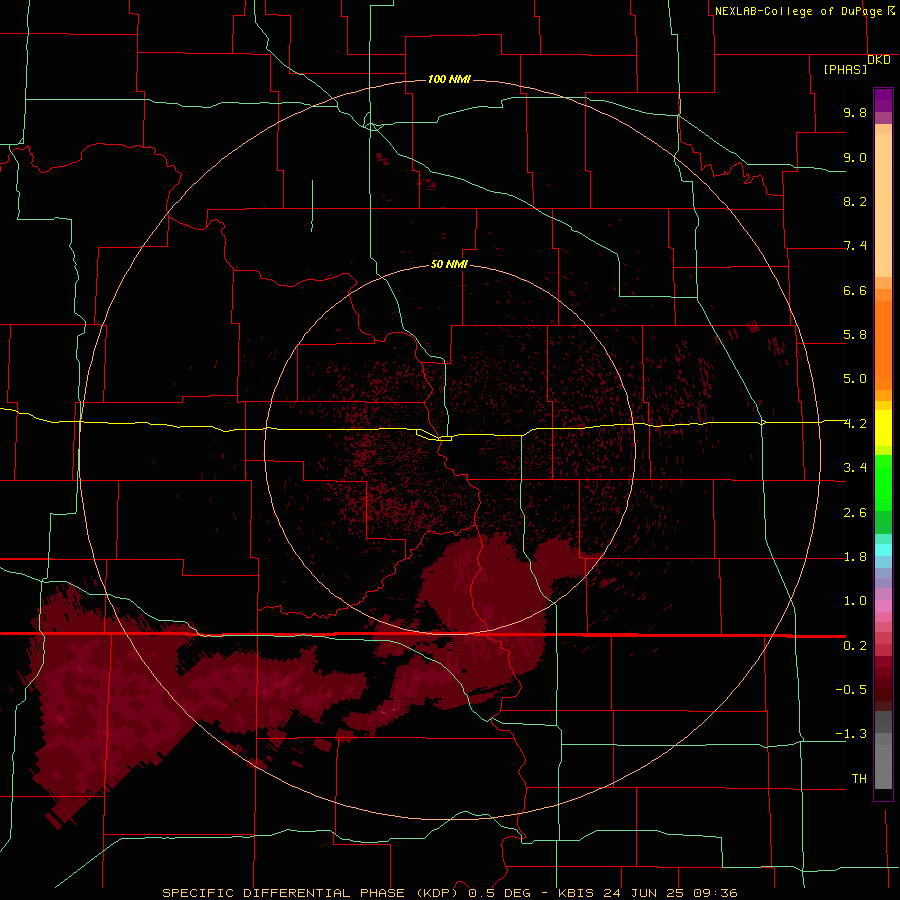
Task: Click the 3.4 legend value
Action: point(855,468)
